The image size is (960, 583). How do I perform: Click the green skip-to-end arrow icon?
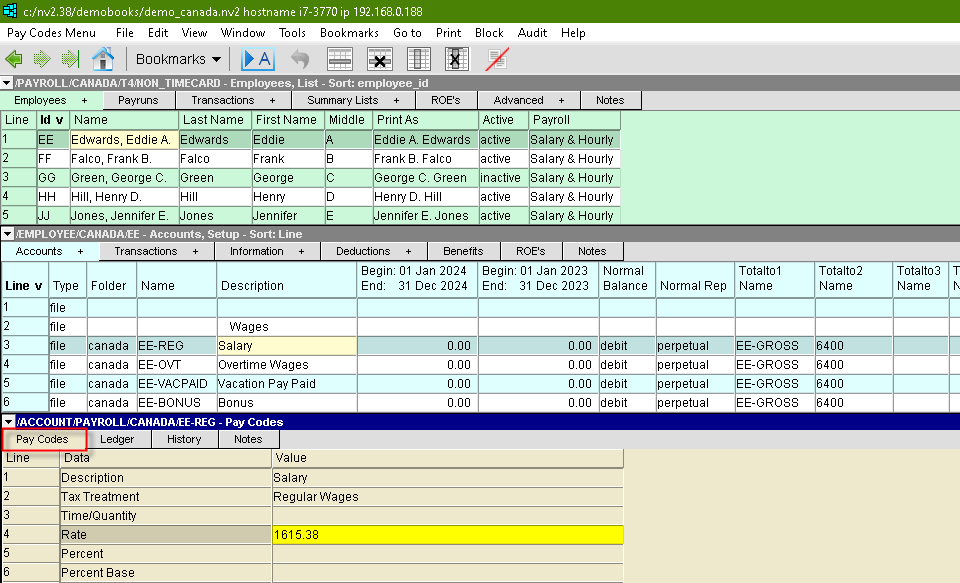tap(70, 59)
